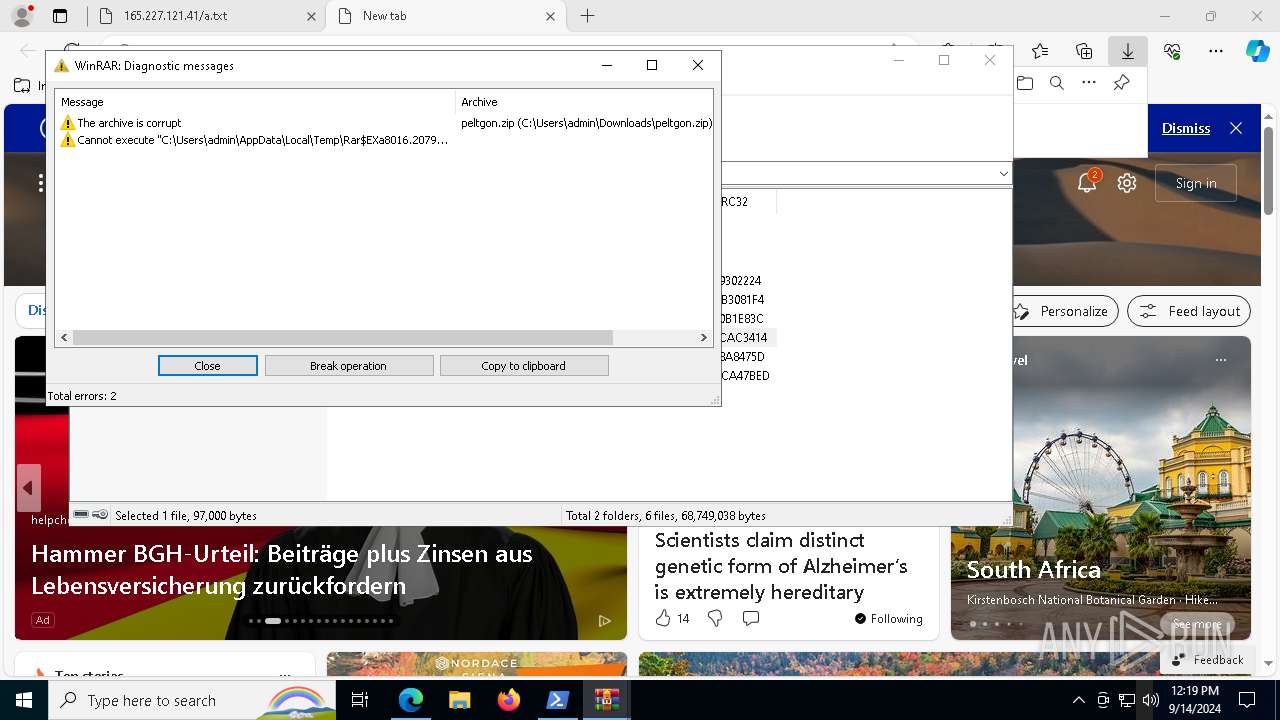The image size is (1280, 720).
Task: Click the diagnostics horizontal scrollbar thumb
Action: (342, 338)
